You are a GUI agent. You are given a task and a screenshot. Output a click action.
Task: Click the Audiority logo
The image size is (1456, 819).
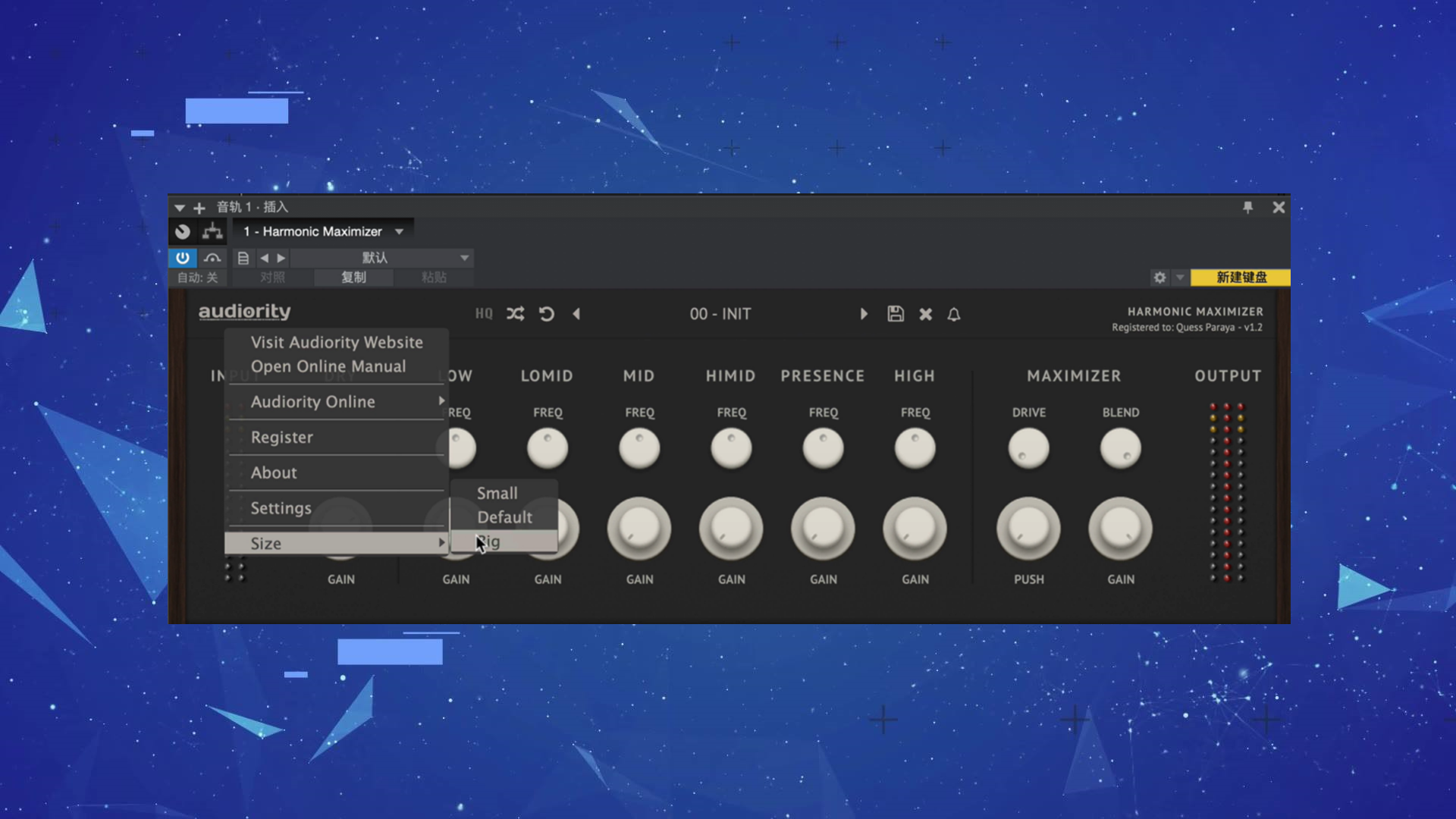[x=244, y=312]
